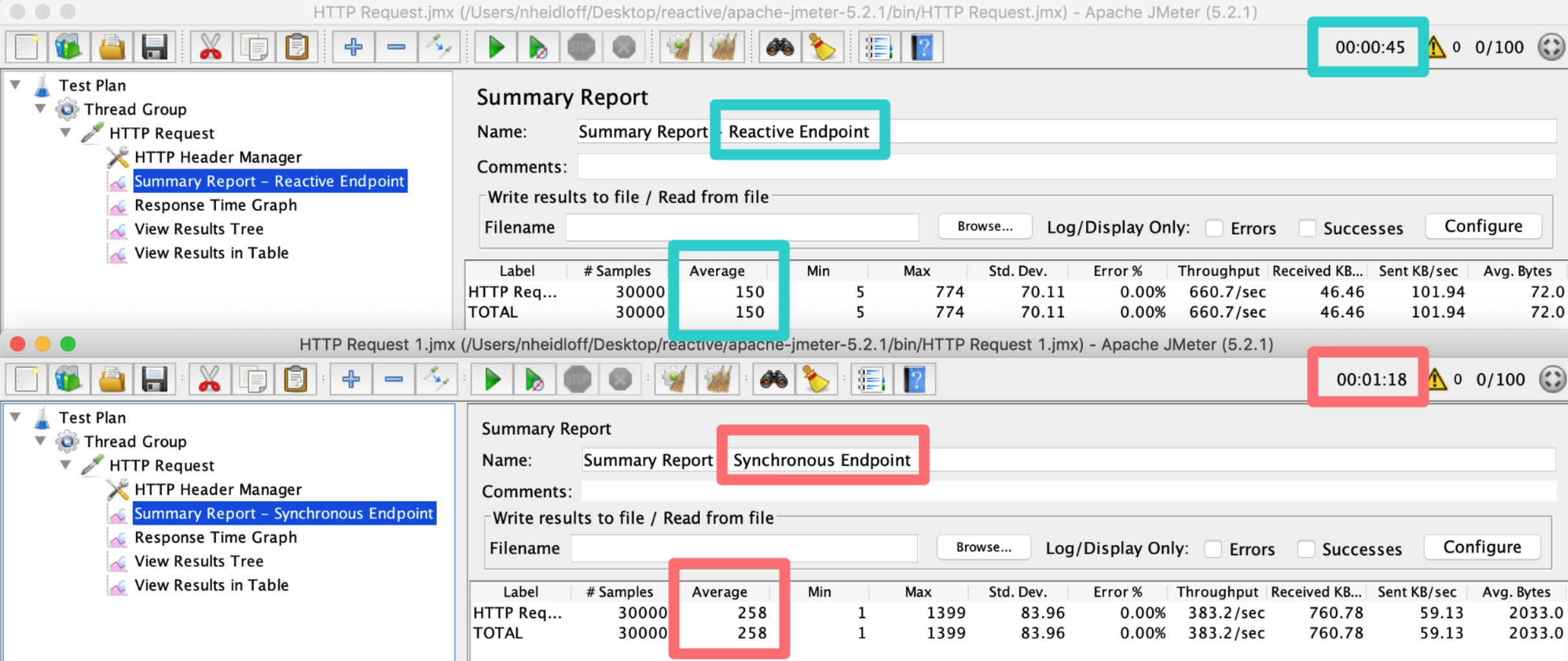Open Help in the Reactive Endpoint window toolbar

(x=922, y=47)
